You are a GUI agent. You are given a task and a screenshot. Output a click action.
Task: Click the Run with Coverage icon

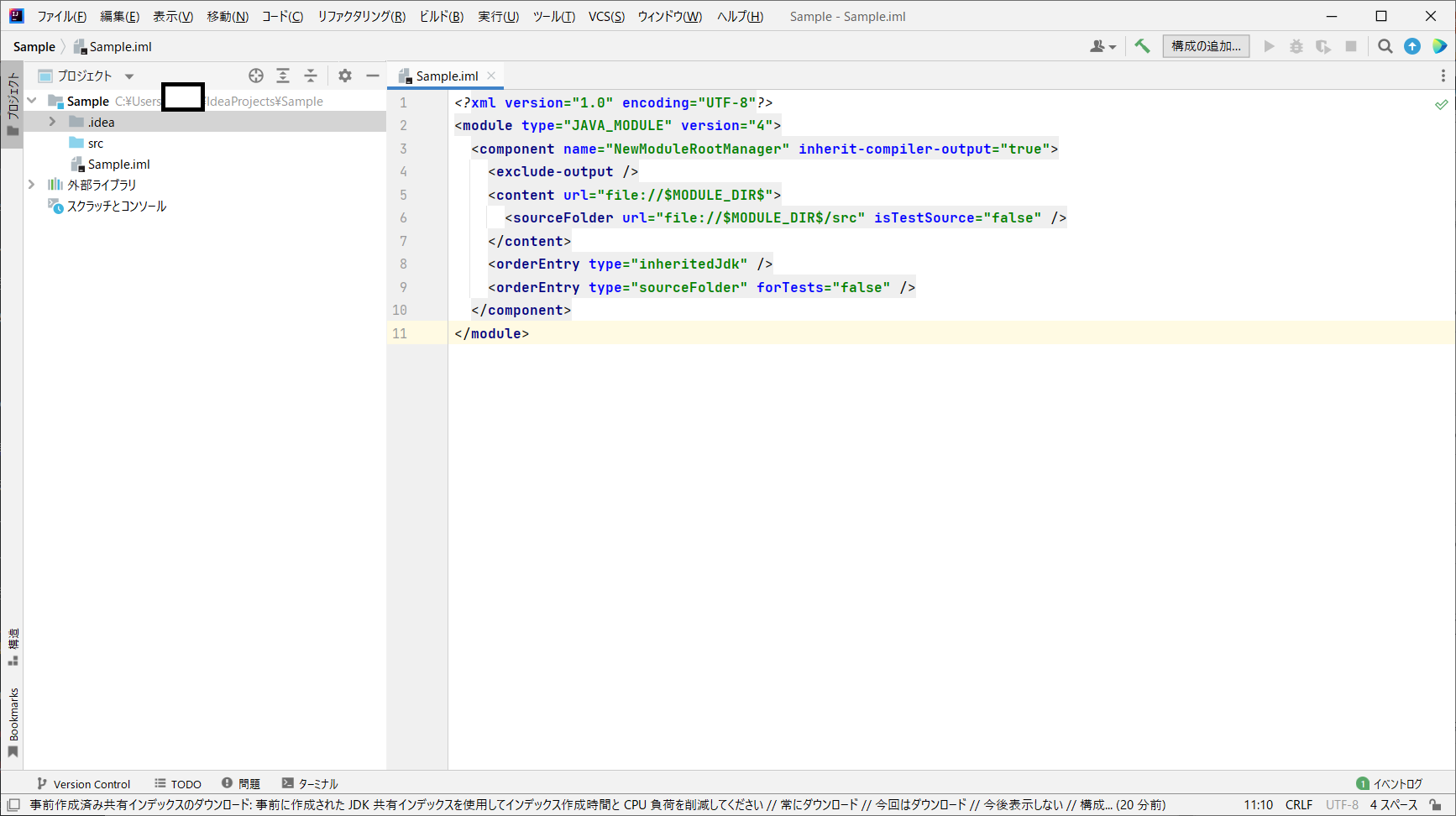pyautogui.click(x=1323, y=46)
